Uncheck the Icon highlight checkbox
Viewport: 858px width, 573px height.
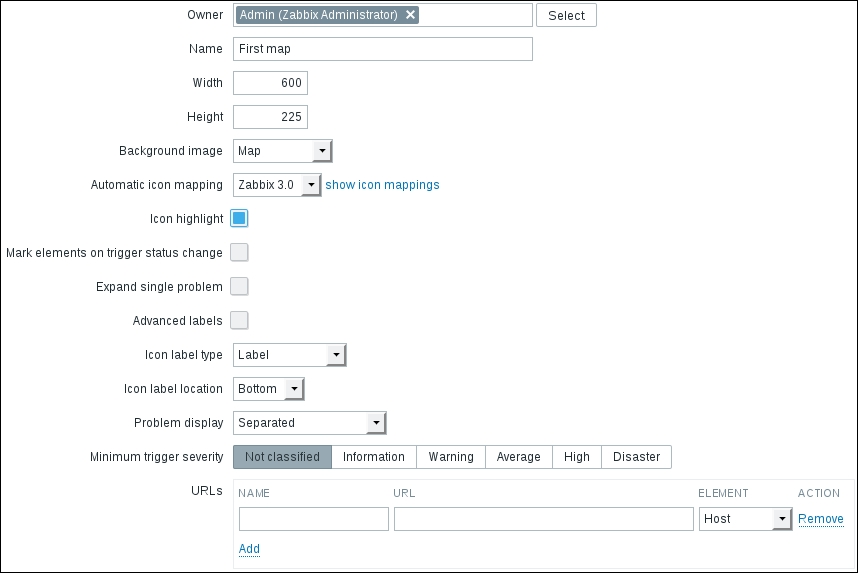pyautogui.click(x=239, y=218)
